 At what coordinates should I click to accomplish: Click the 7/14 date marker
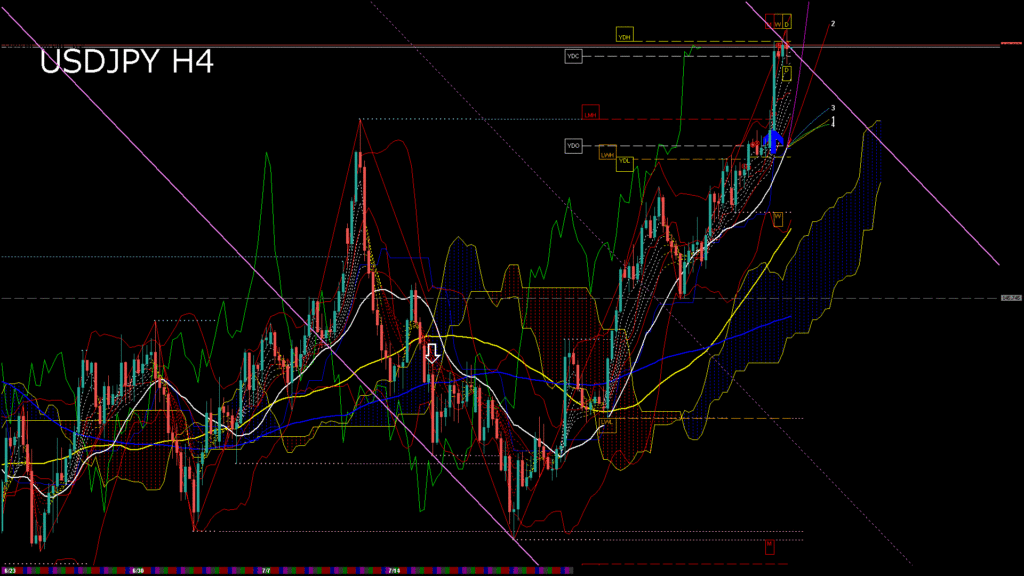pyautogui.click(x=394, y=571)
